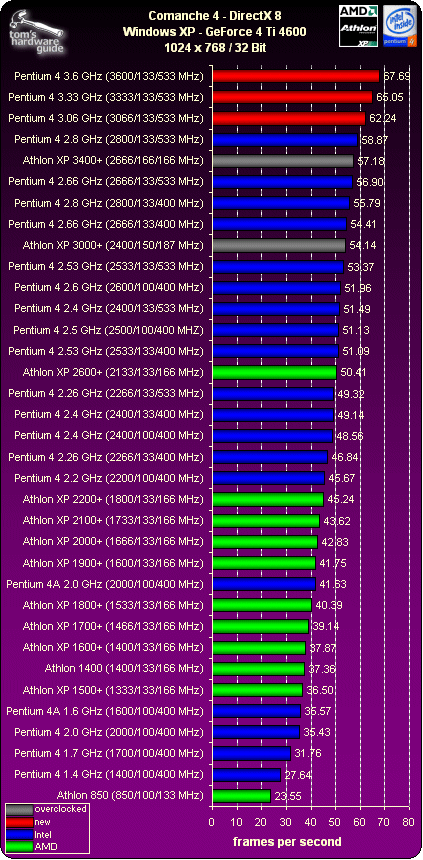Click the Pentium 4 1.7 GHz label
Viewport: 423px width, 860px height.
tap(109, 753)
